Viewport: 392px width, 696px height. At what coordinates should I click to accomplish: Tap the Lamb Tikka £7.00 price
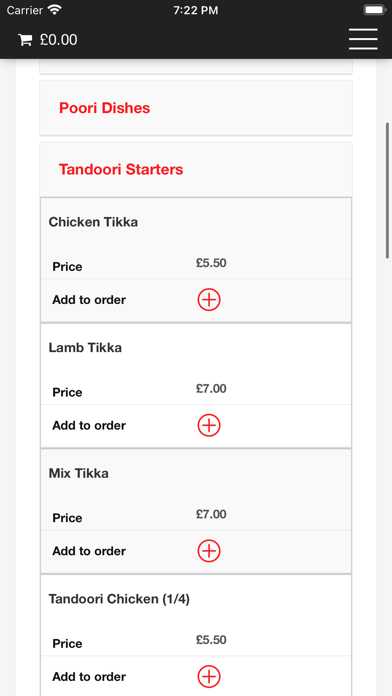(211, 389)
